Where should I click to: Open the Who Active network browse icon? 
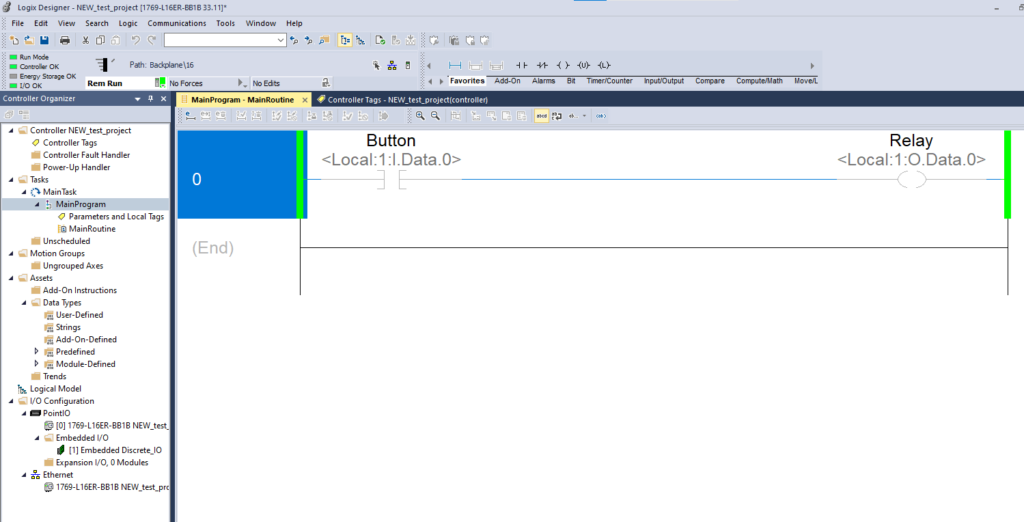[x=391, y=65]
